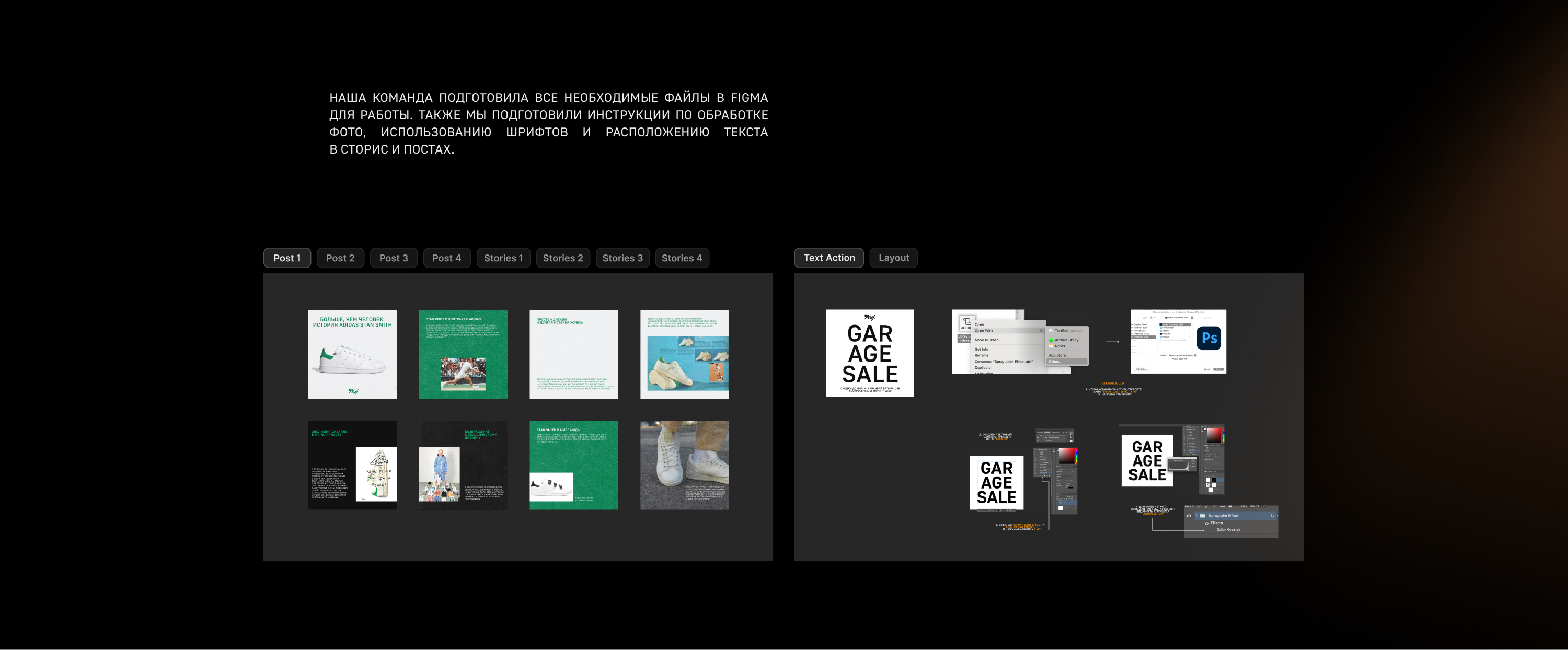Viewport: 1568px width, 650px height.
Task: Click the Notes app icon in submenu
Action: click(1051, 346)
